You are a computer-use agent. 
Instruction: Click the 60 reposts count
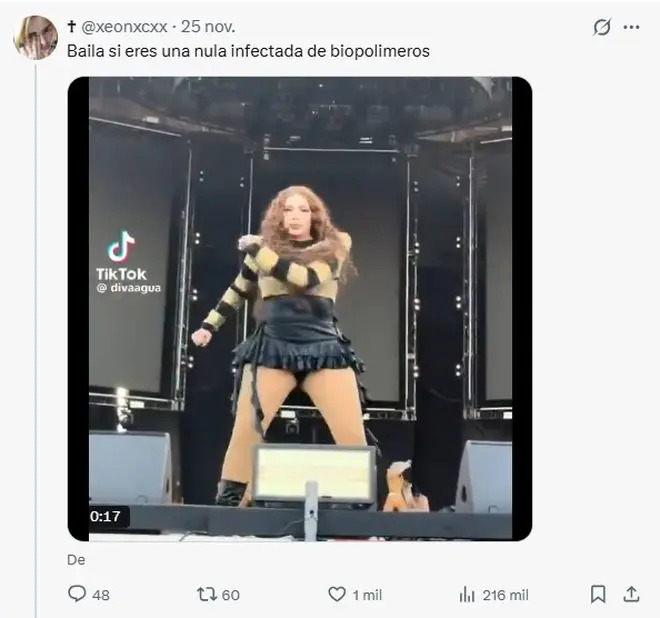(x=230, y=595)
